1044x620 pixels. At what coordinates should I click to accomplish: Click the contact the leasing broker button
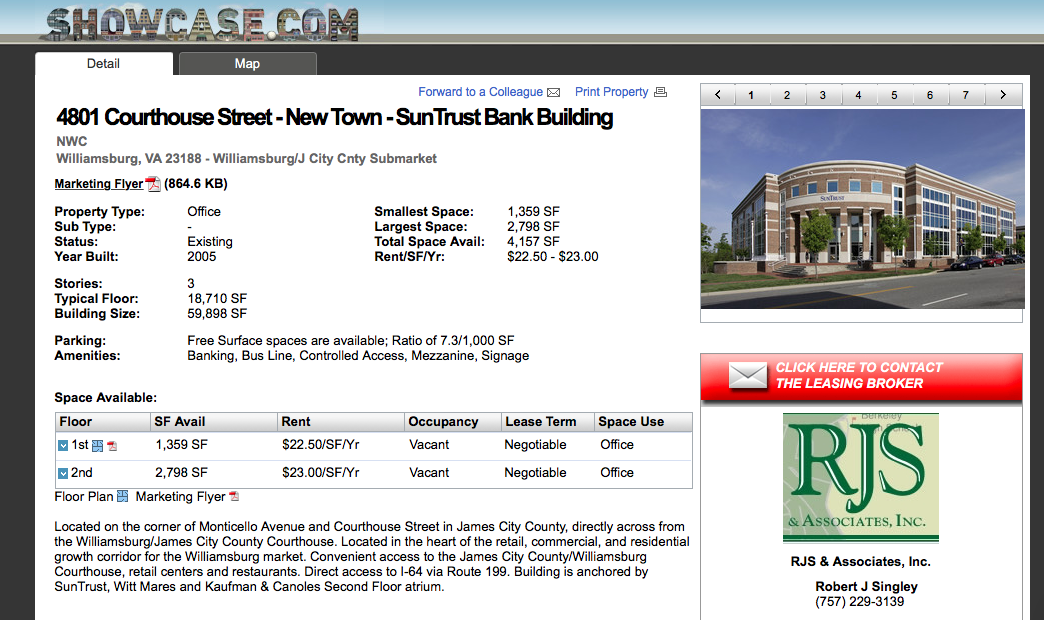pyautogui.click(x=861, y=376)
